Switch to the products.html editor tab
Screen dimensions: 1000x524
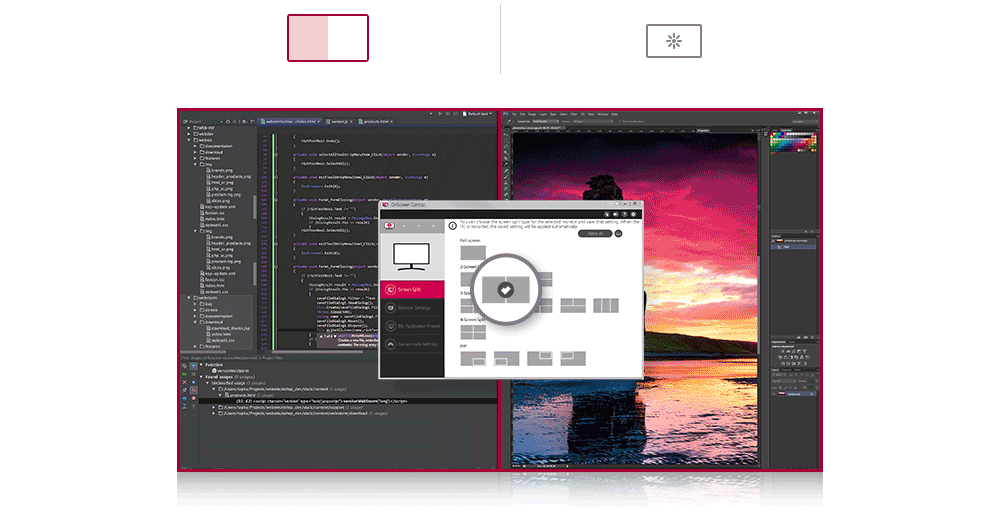click(376, 121)
